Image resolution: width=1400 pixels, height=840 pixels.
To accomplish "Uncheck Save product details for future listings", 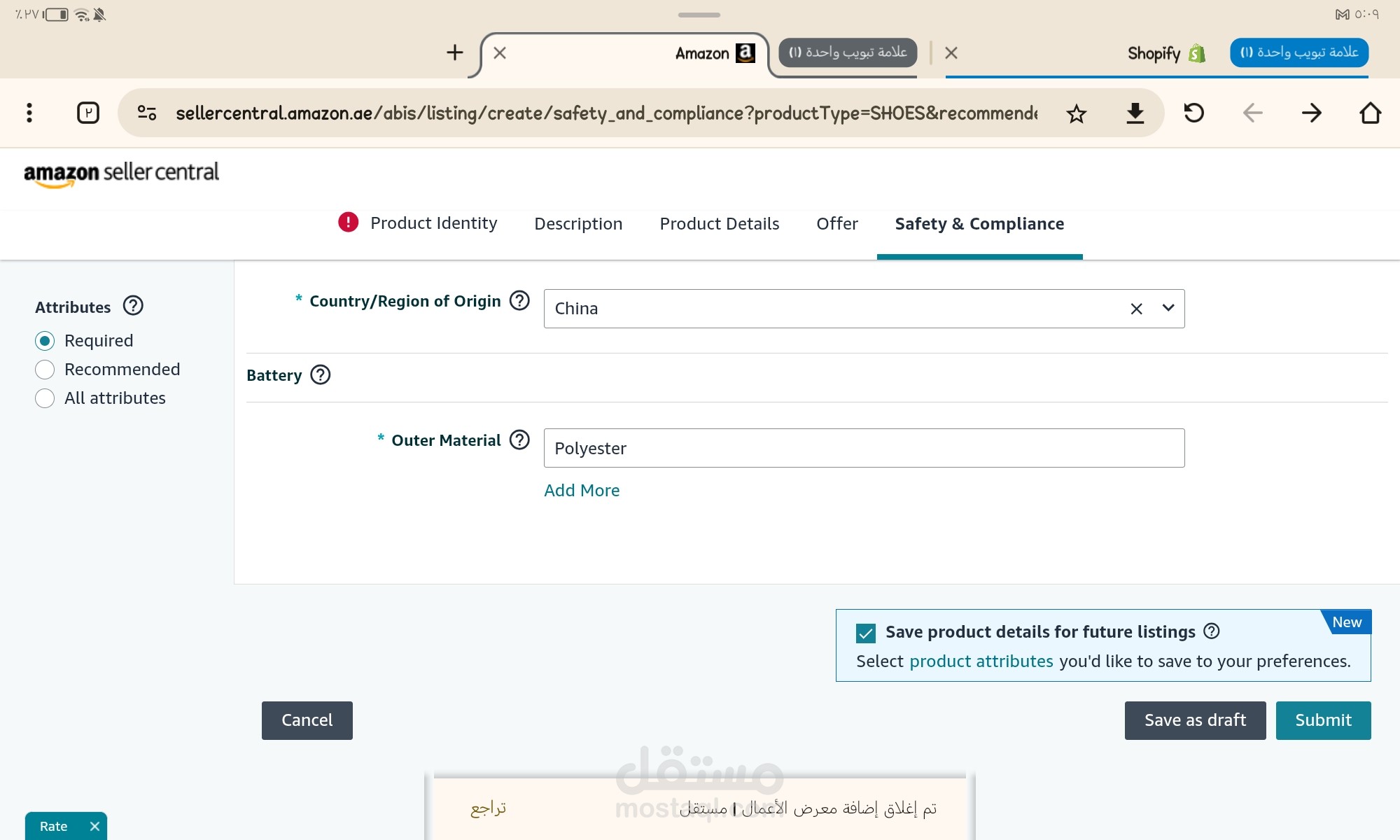I will (866, 633).
